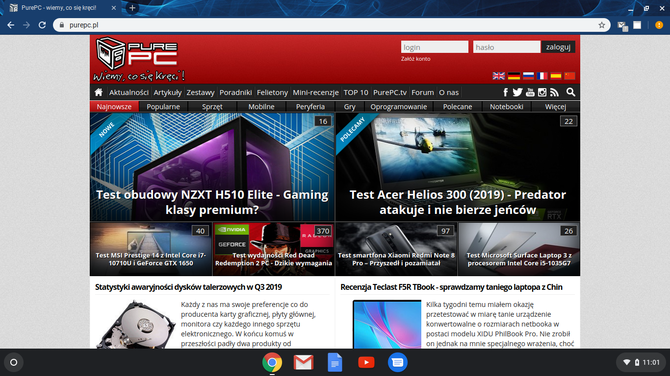Click the purepc.pl address bar
The image size is (670, 376).
click(332, 25)
